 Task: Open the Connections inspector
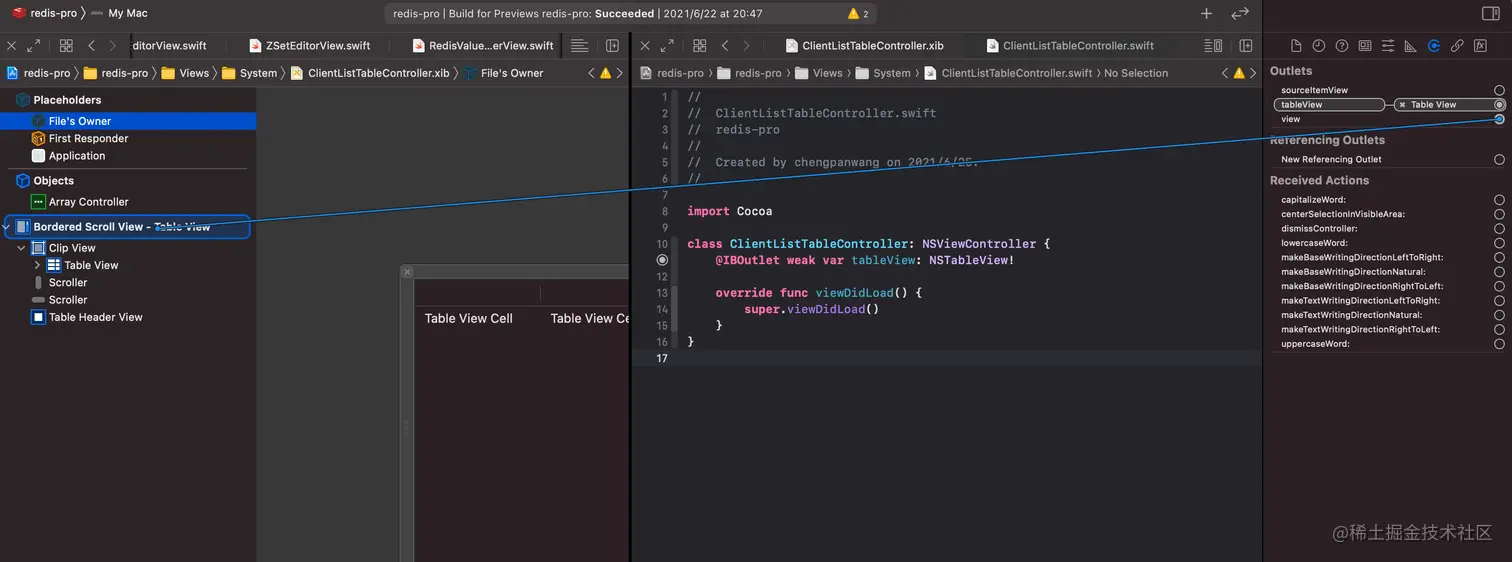tap(1434, 46)
